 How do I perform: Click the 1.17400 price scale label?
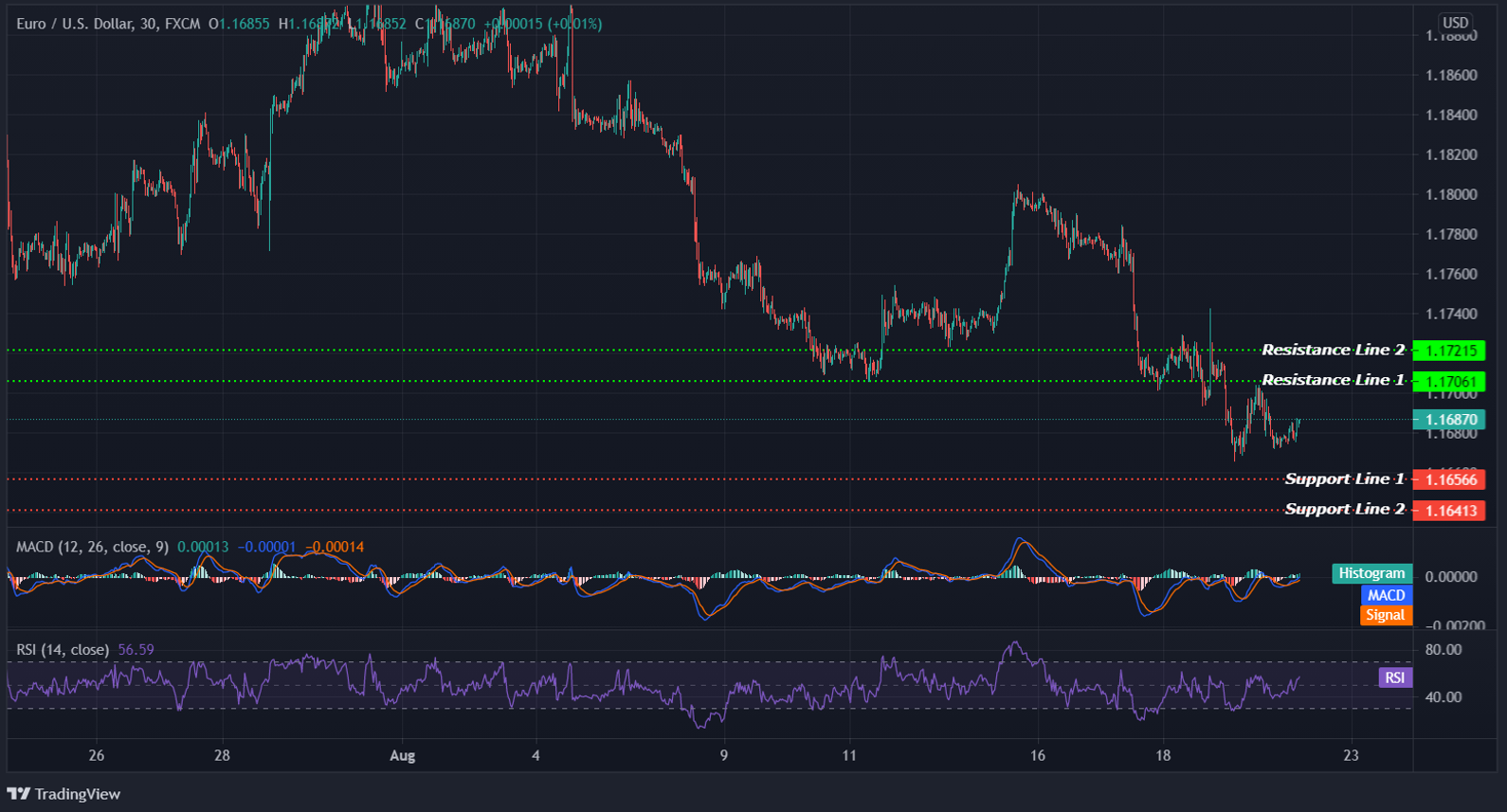point(1451,314)
